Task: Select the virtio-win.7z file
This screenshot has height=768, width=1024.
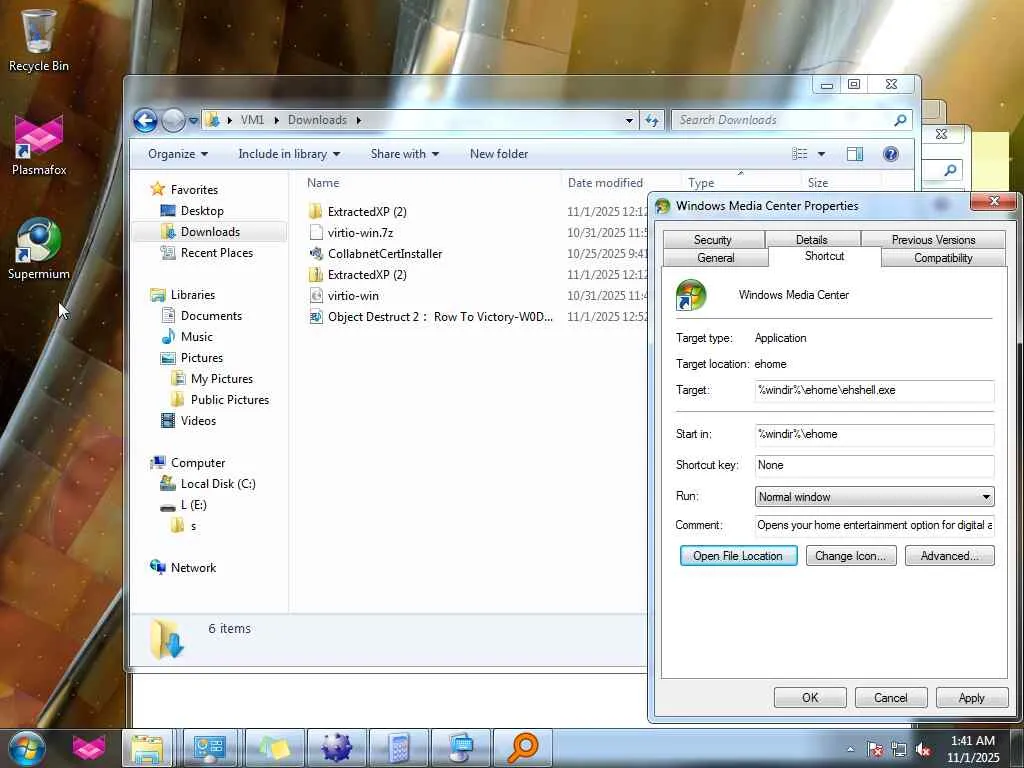Action: (x=360, y=232)
